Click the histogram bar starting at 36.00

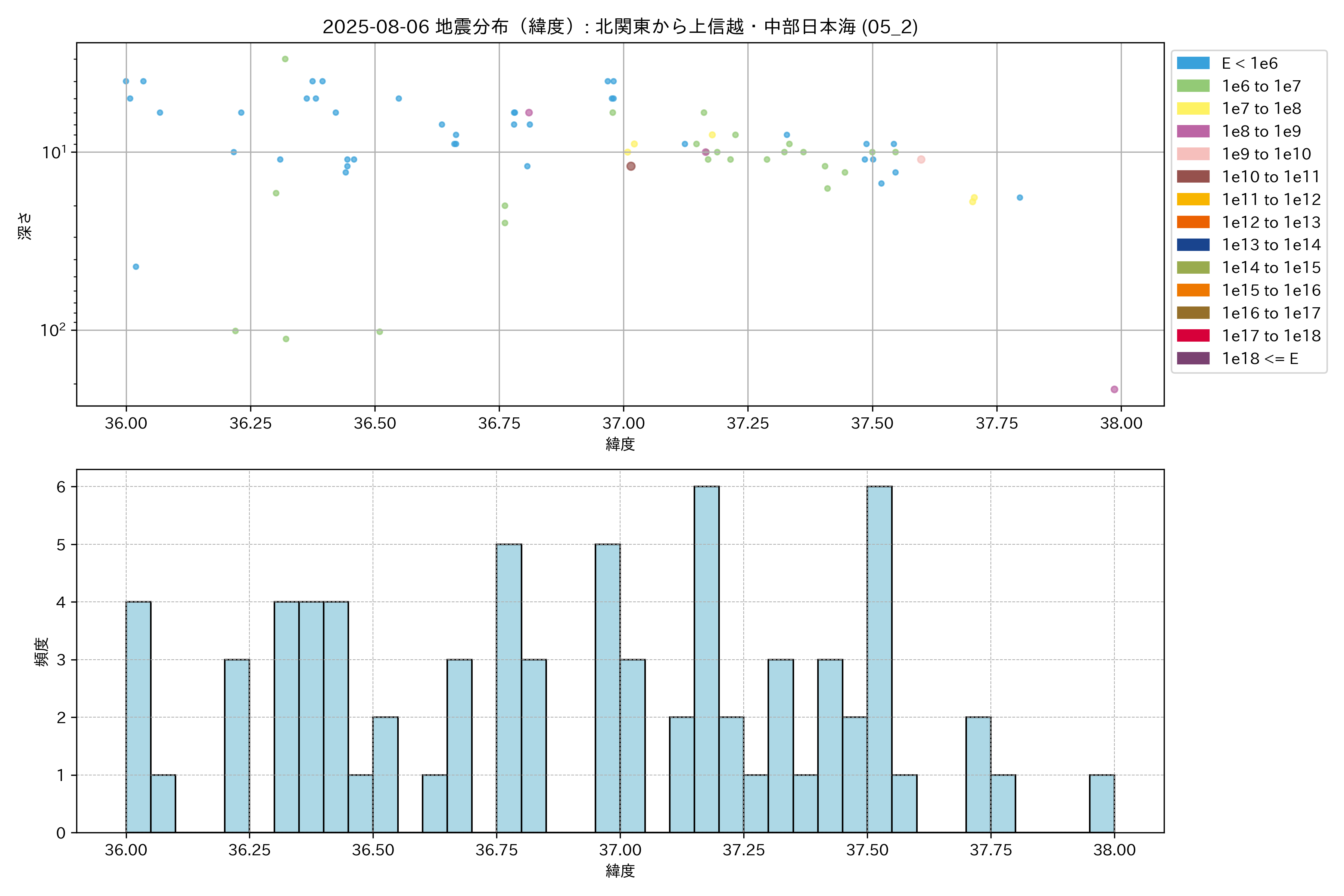coord(138,717)
